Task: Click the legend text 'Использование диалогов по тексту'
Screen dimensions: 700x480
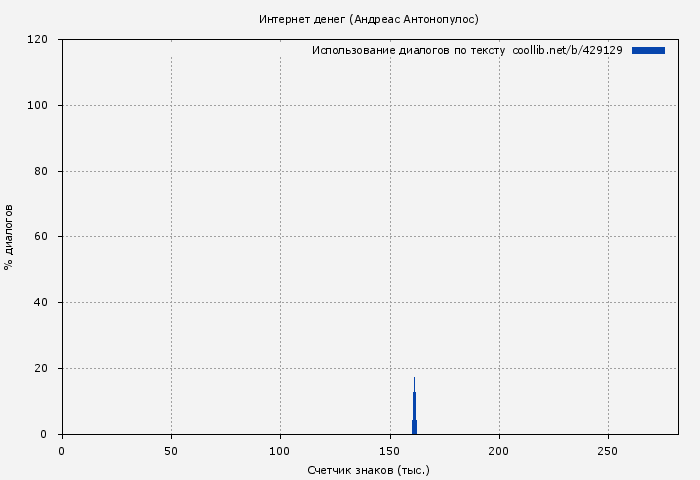Action: click(409, 50)
